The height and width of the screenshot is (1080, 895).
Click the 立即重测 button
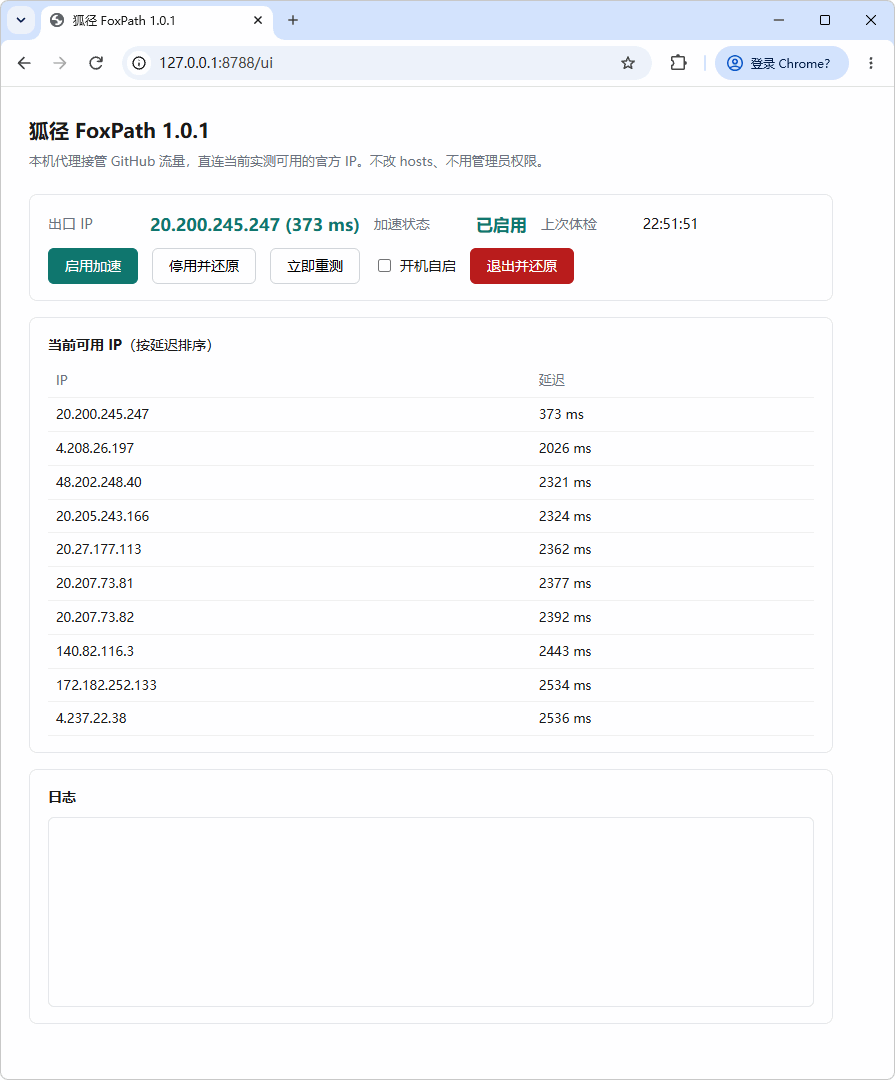[315, 266]
